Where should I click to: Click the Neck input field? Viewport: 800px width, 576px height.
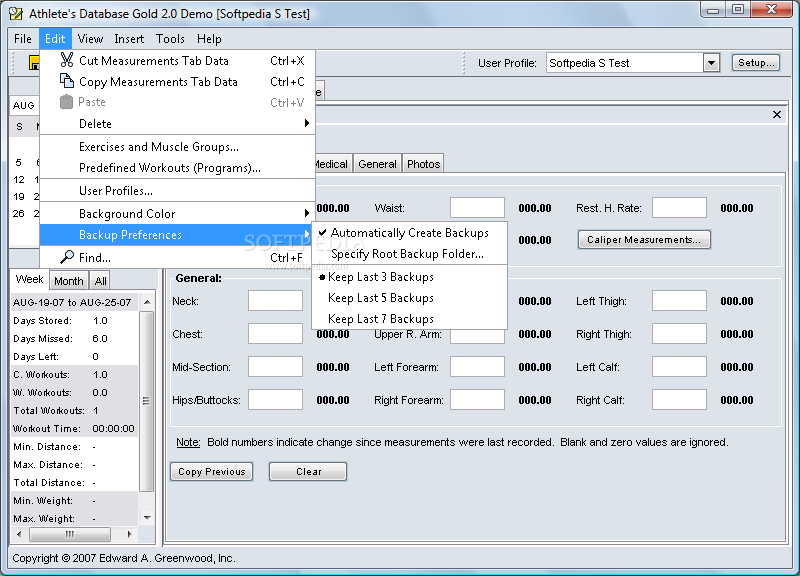point(275,300)
